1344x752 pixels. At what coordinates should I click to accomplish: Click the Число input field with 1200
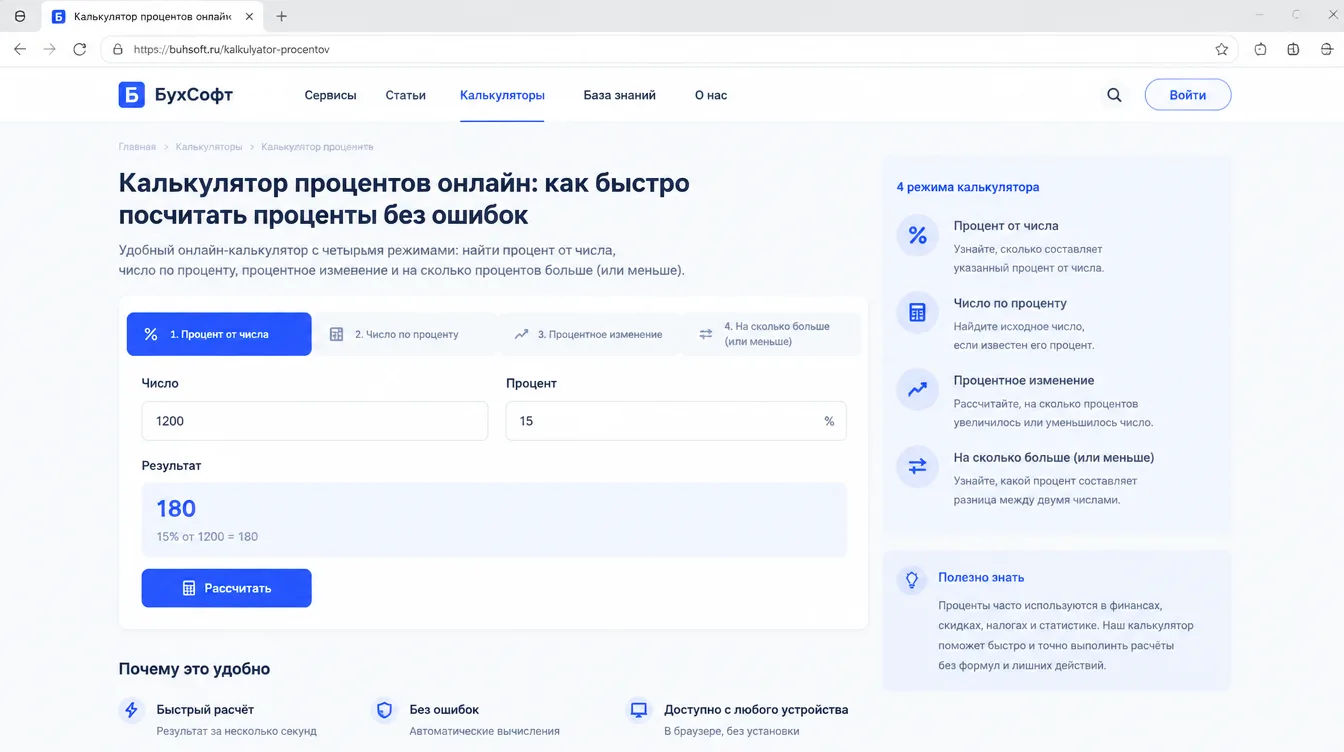315,421
